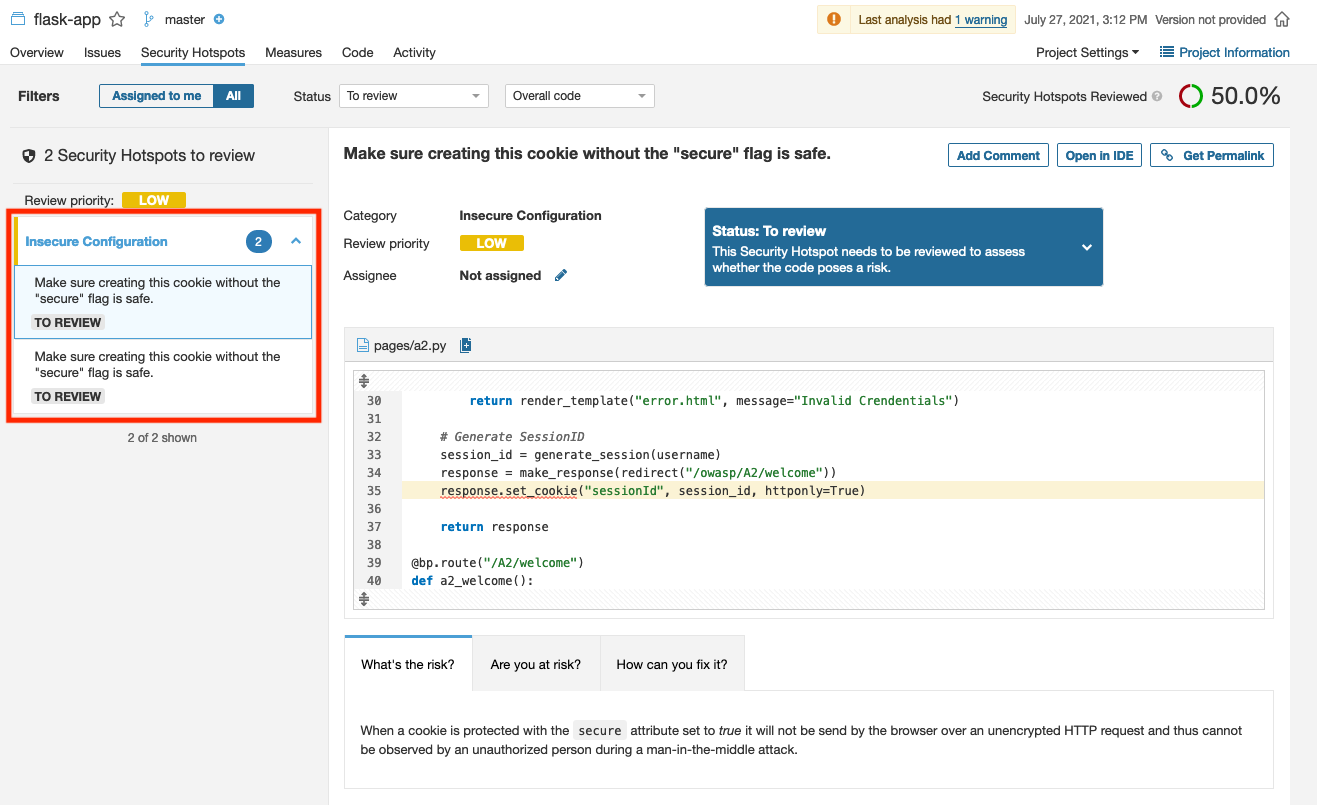The width and height of the screenshot is (1317, 805).
Task: Click the Not assigned assignee text
Action: [x=500, y=275]
